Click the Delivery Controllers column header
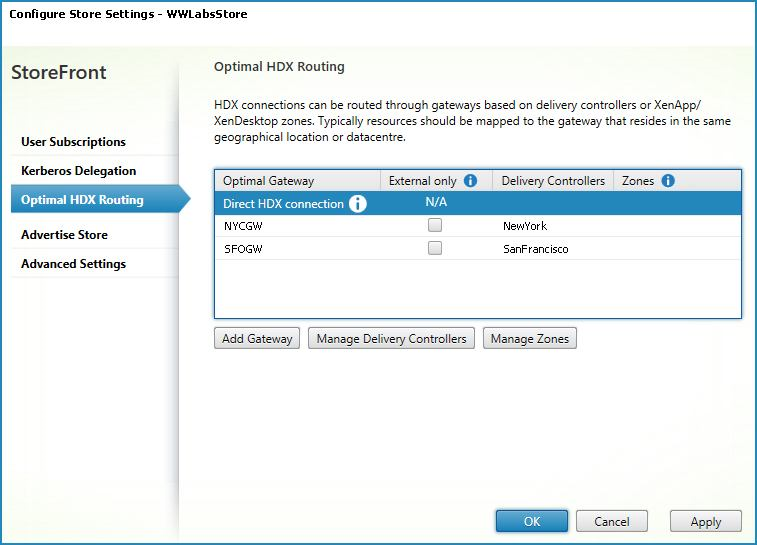 pyautogui.click(x=552, y=181)
